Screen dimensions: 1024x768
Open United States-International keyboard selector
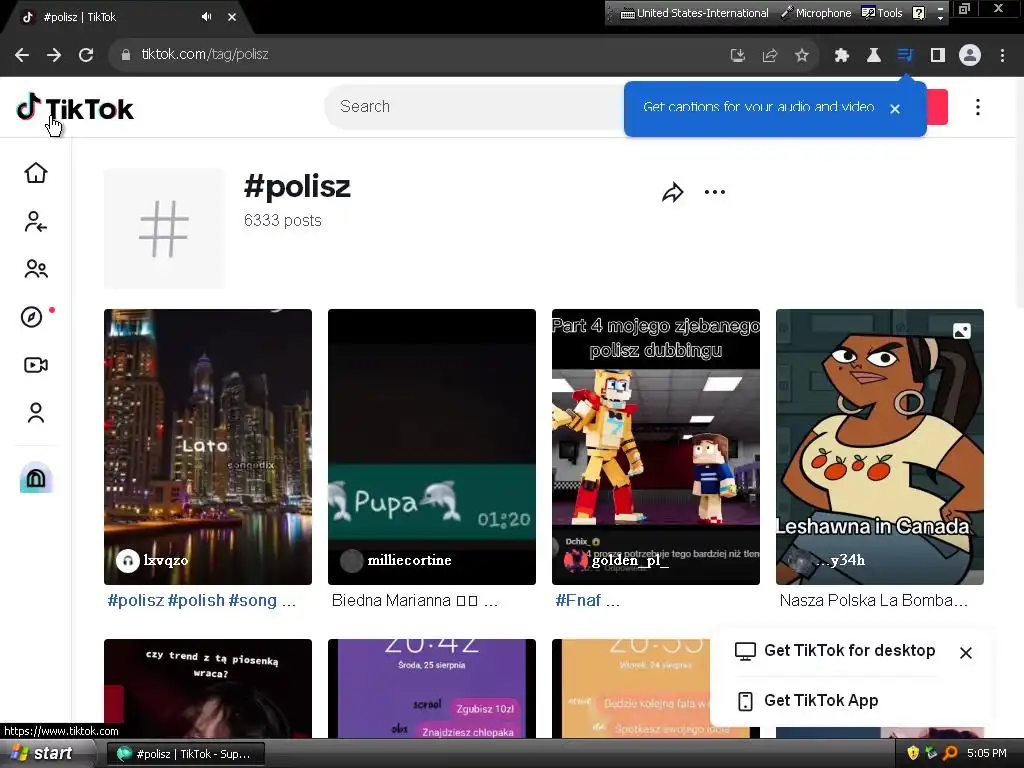694,13
